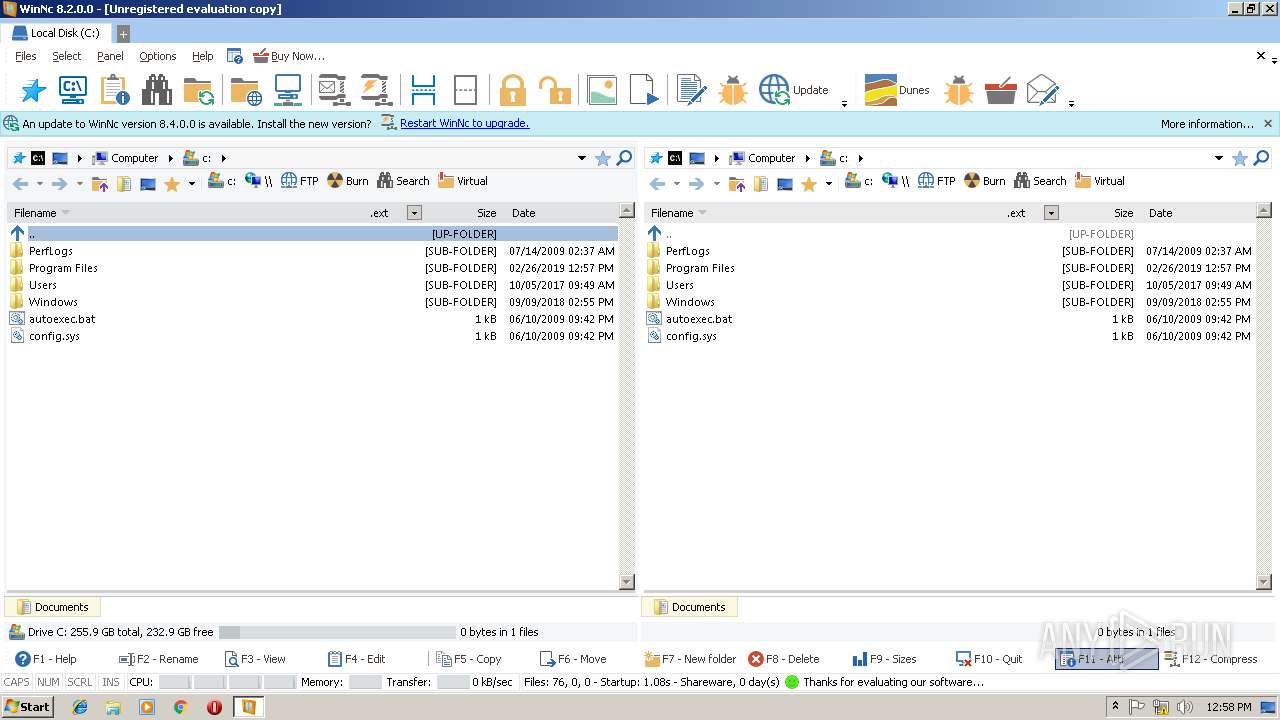Click the email zip compress toolbar icon
The image size is (1280, 720).
[x=332, y=90]
